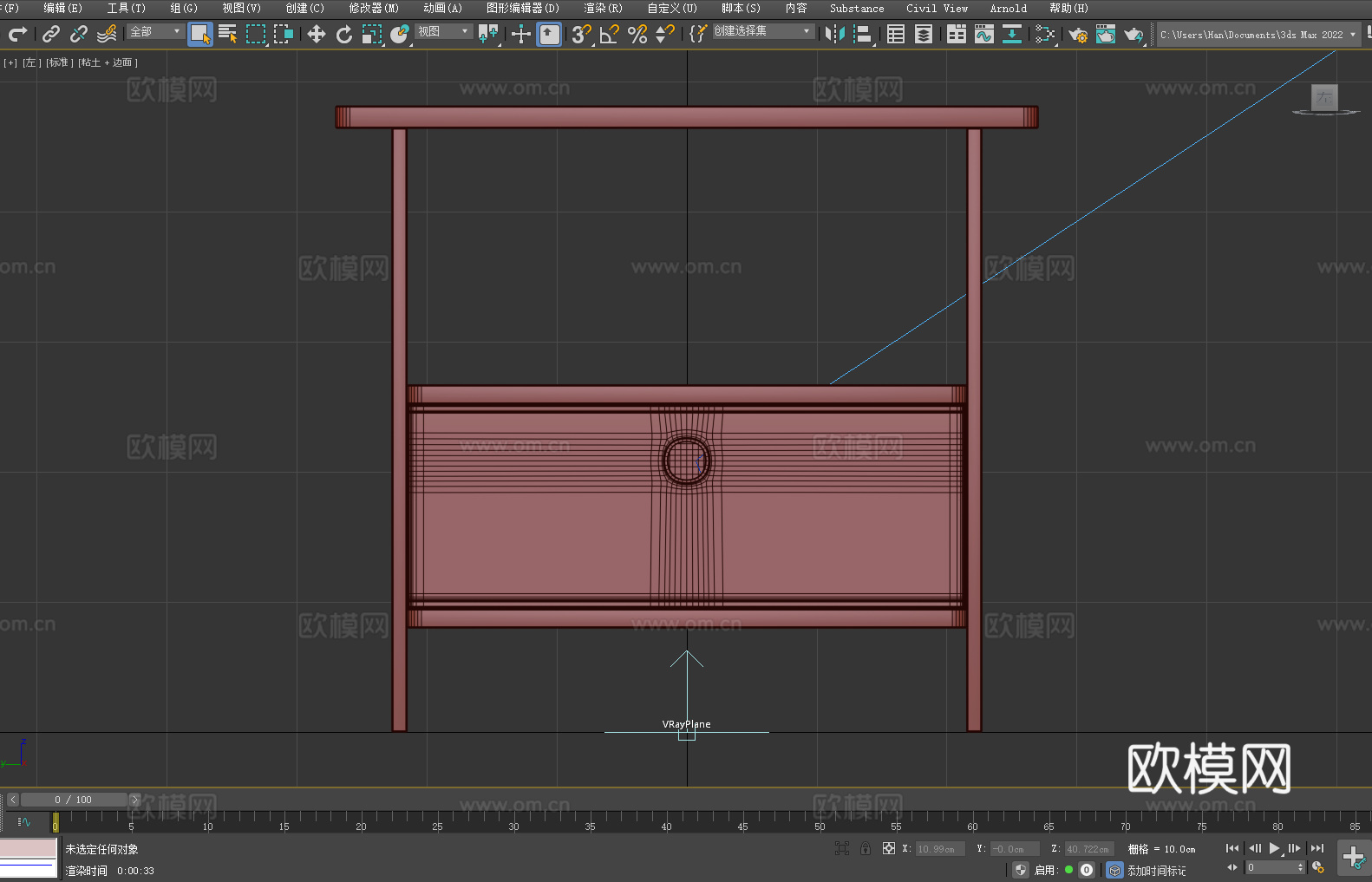Step time slider forward with right arrow
Viewport: 1372px width, 882px height.
(x=134, y=800)
